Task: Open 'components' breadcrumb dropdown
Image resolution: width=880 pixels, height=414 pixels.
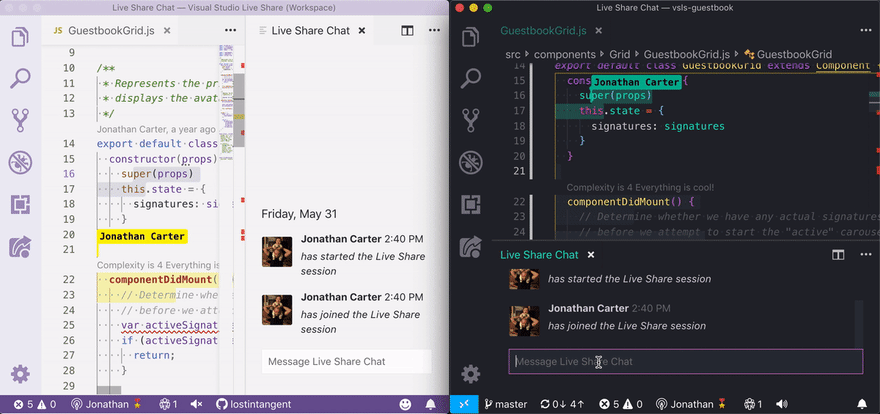Action: (x=565, y=54)
